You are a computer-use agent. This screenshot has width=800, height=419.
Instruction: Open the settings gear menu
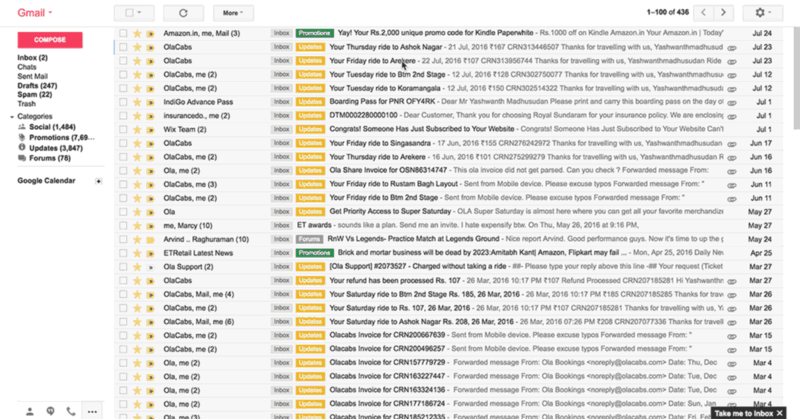point(763,13)
